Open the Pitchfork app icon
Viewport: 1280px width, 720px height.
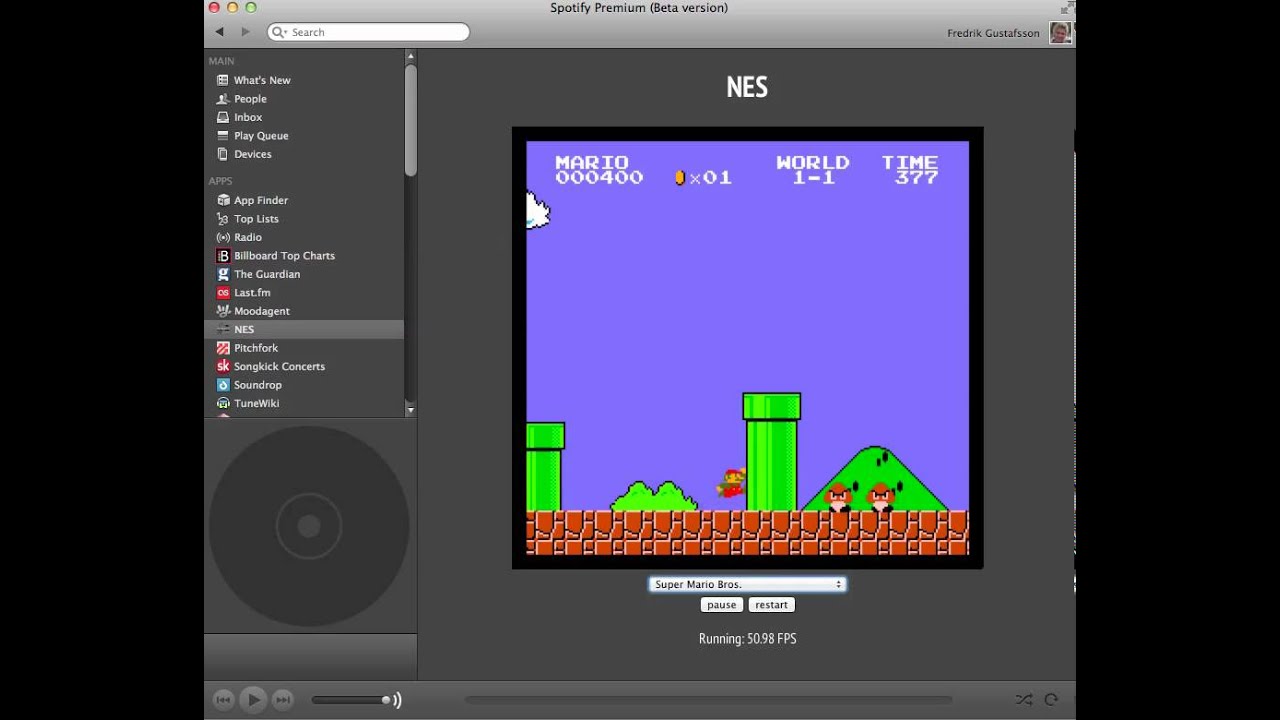[x=223, y=348]
